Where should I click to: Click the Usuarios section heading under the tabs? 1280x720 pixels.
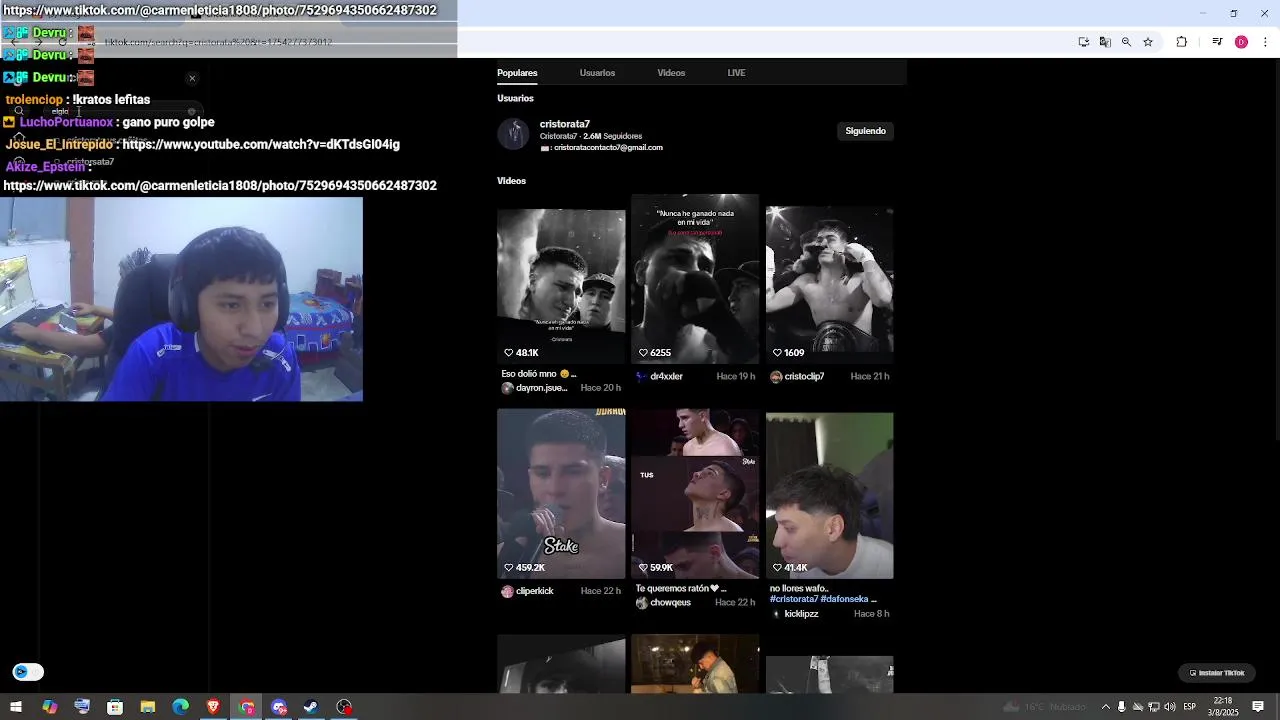click(515, 98)
